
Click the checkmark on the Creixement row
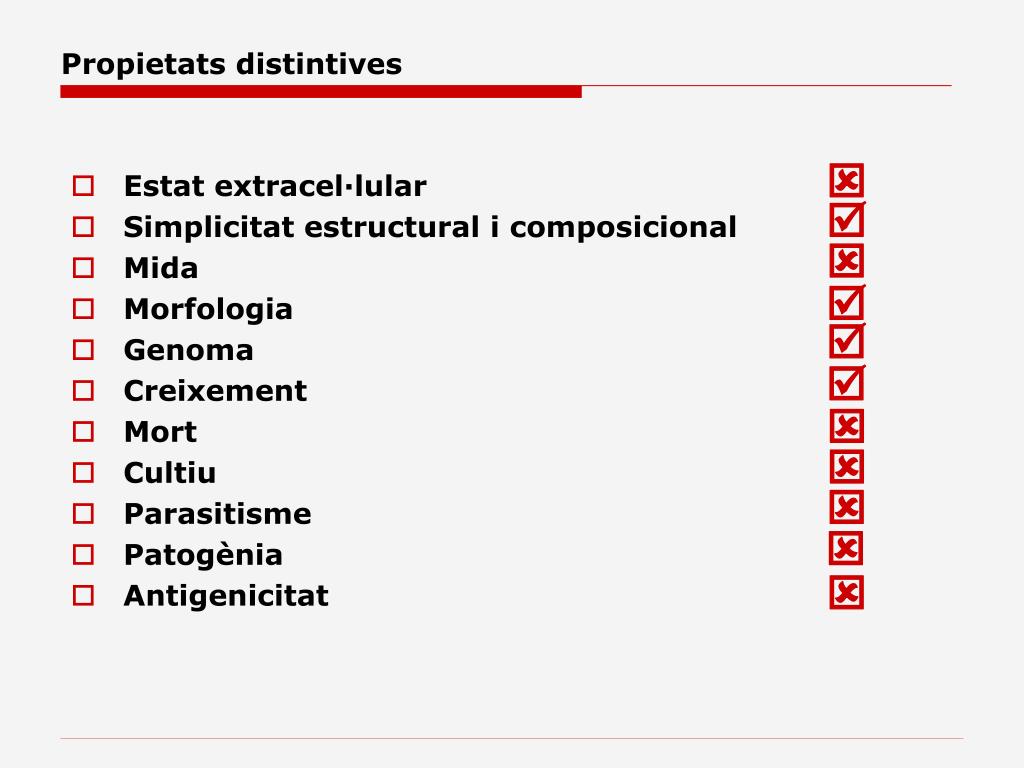(x=847, y=383)
